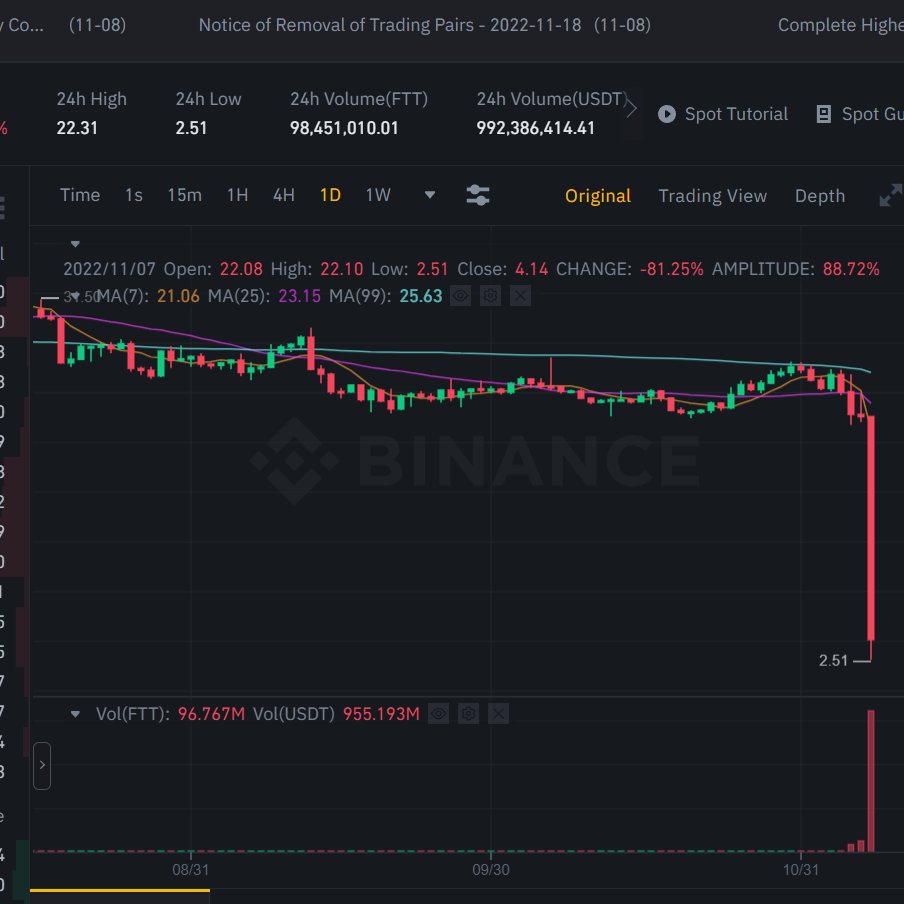Click the CHANGE value -81.25%

coord(672,269)
